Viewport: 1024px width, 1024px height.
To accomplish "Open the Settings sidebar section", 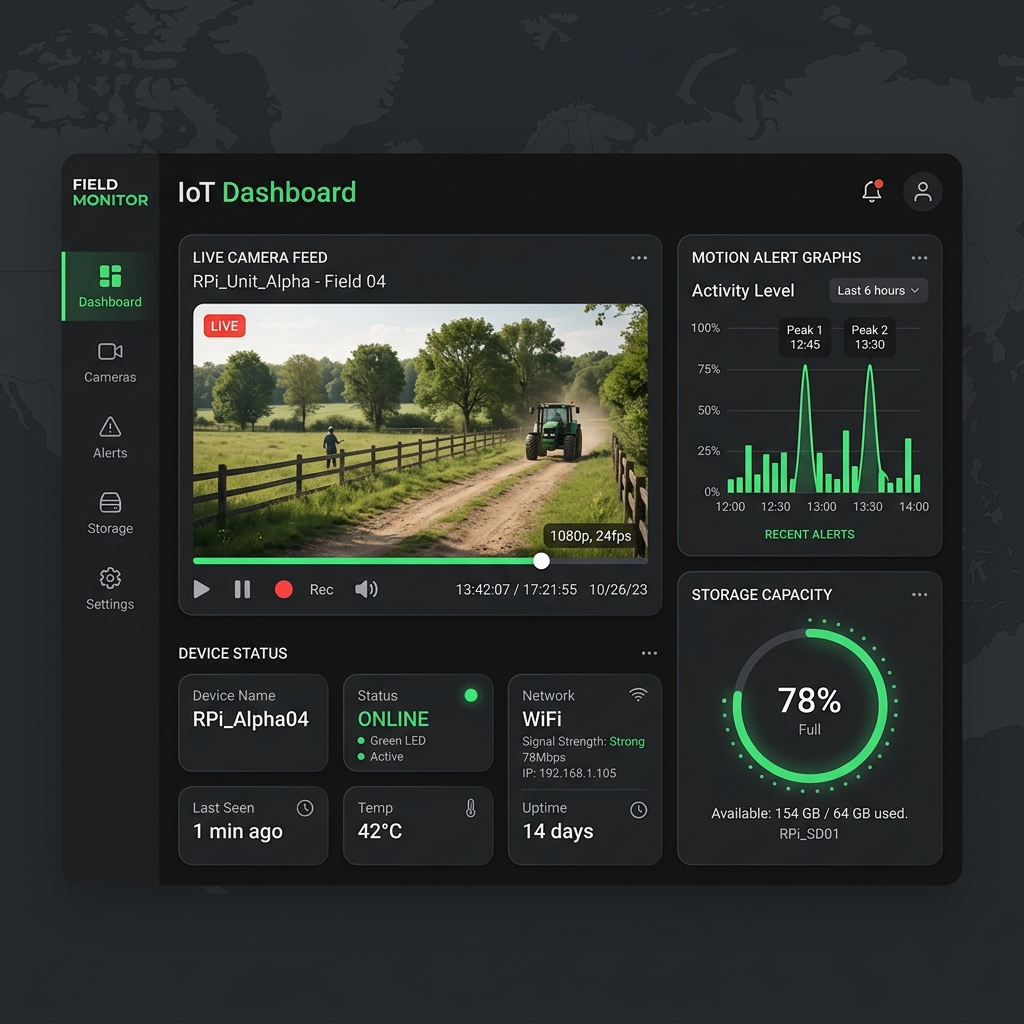I will (x=110, y=589).
